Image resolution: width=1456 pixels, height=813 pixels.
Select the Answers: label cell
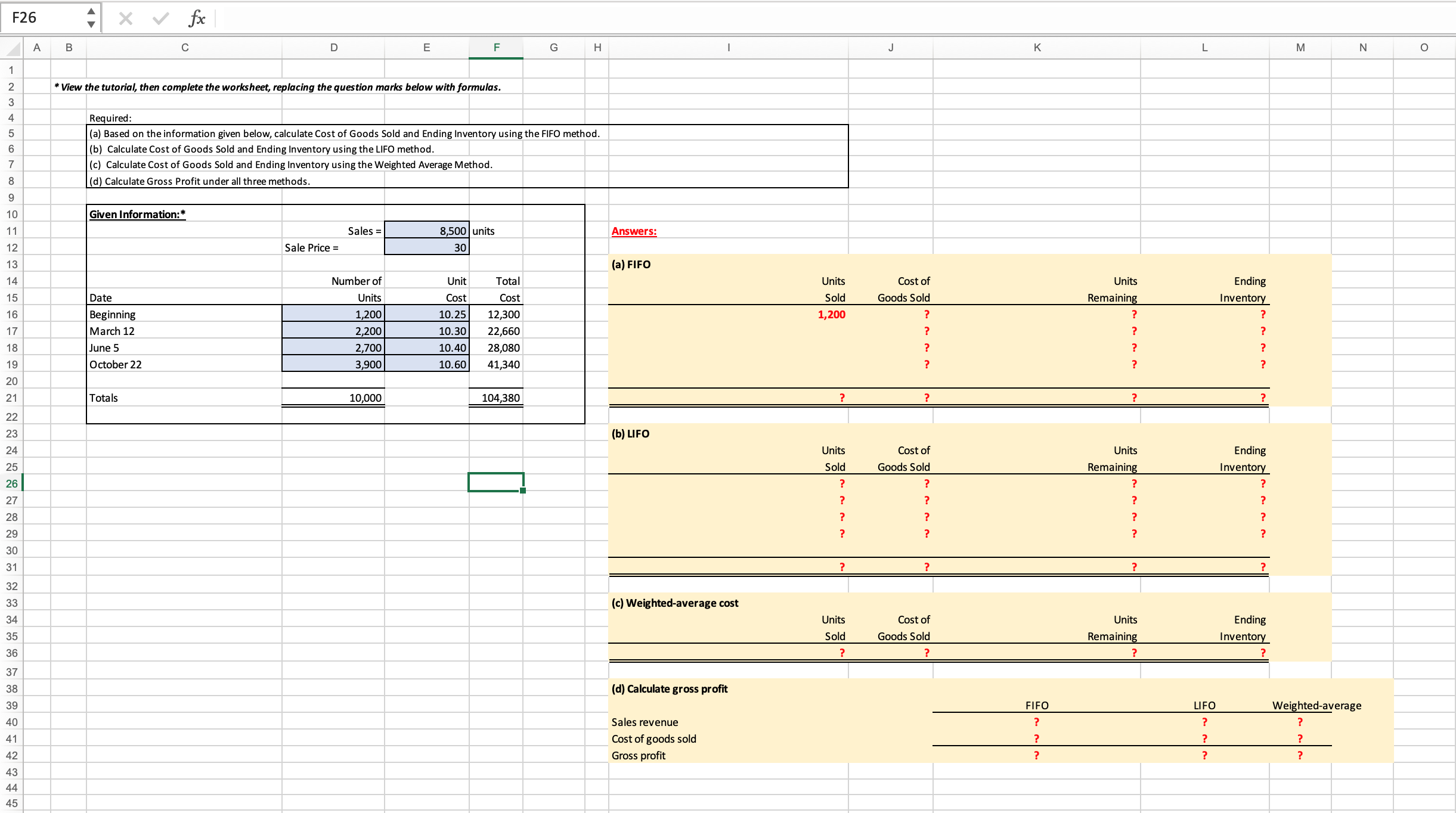click(x=633, y=231)
